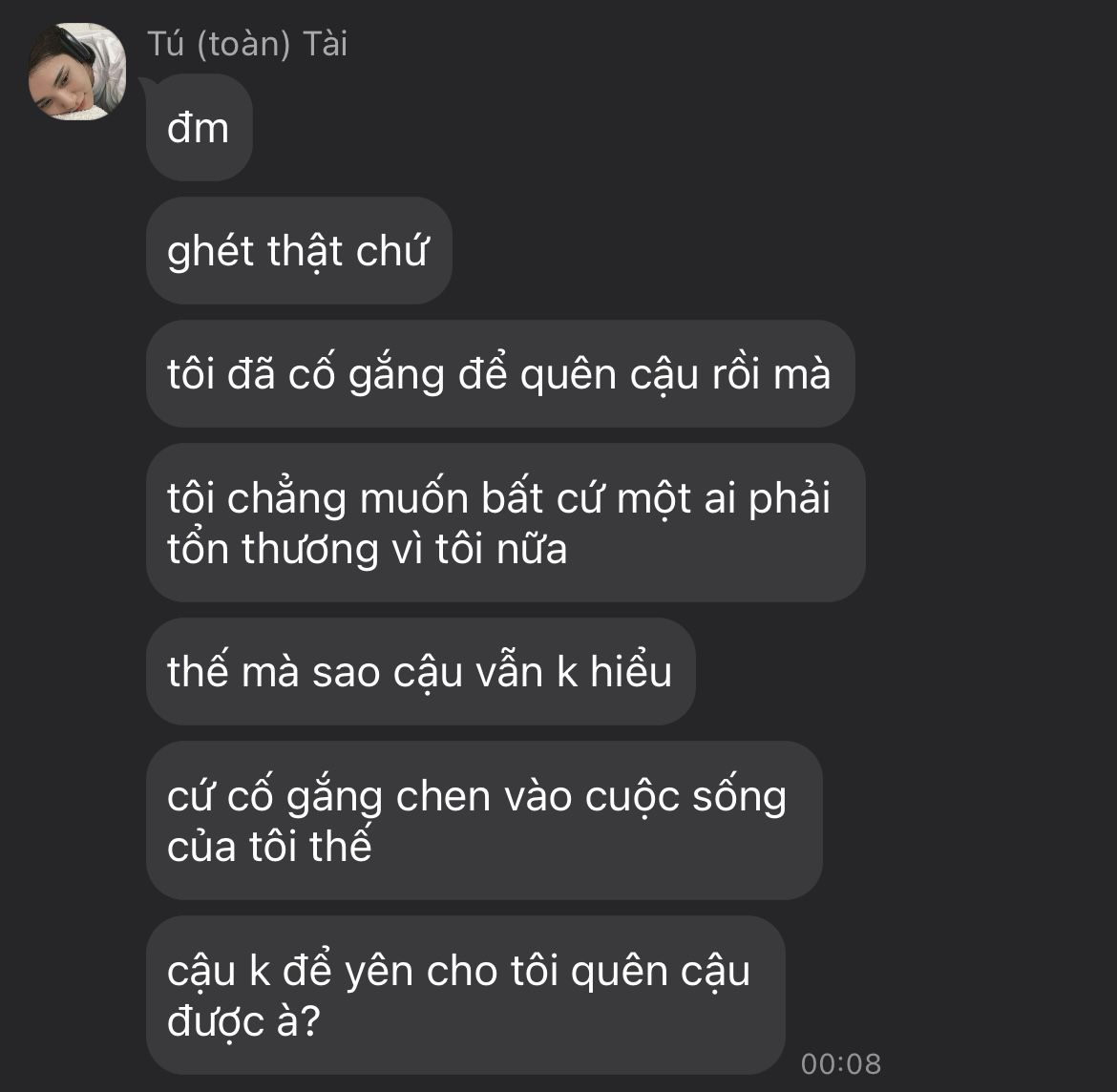The width and height of the screenshot is (1117, 1092).
Task: Select message starting 'tôi chẳng muốn bất cứ'
Action: point(506,523)
